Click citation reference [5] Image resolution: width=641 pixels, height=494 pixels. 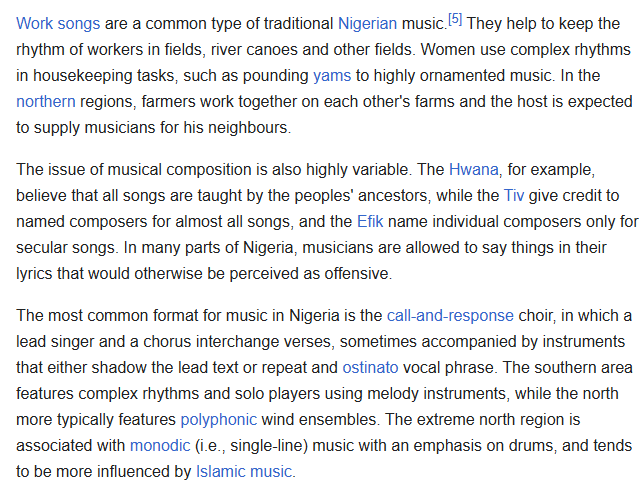click(455, 19)
